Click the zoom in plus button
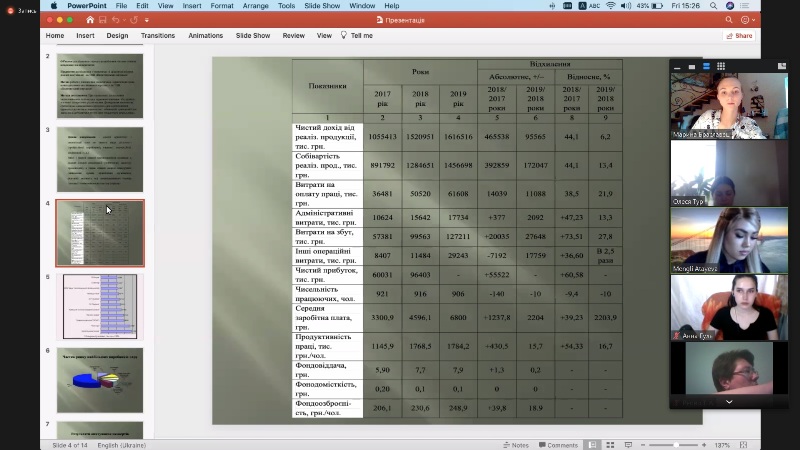Screen dimensions: 800x450 [704, 445]
